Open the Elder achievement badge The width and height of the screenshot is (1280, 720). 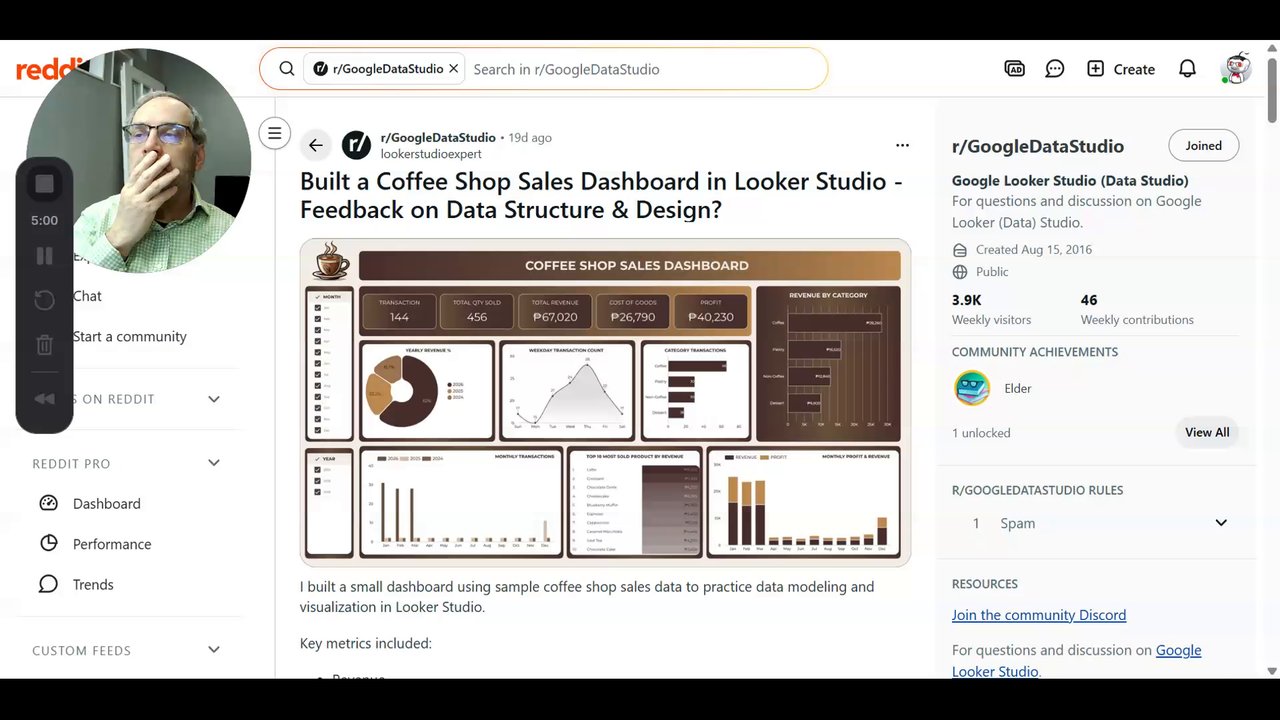pos(972,388)
